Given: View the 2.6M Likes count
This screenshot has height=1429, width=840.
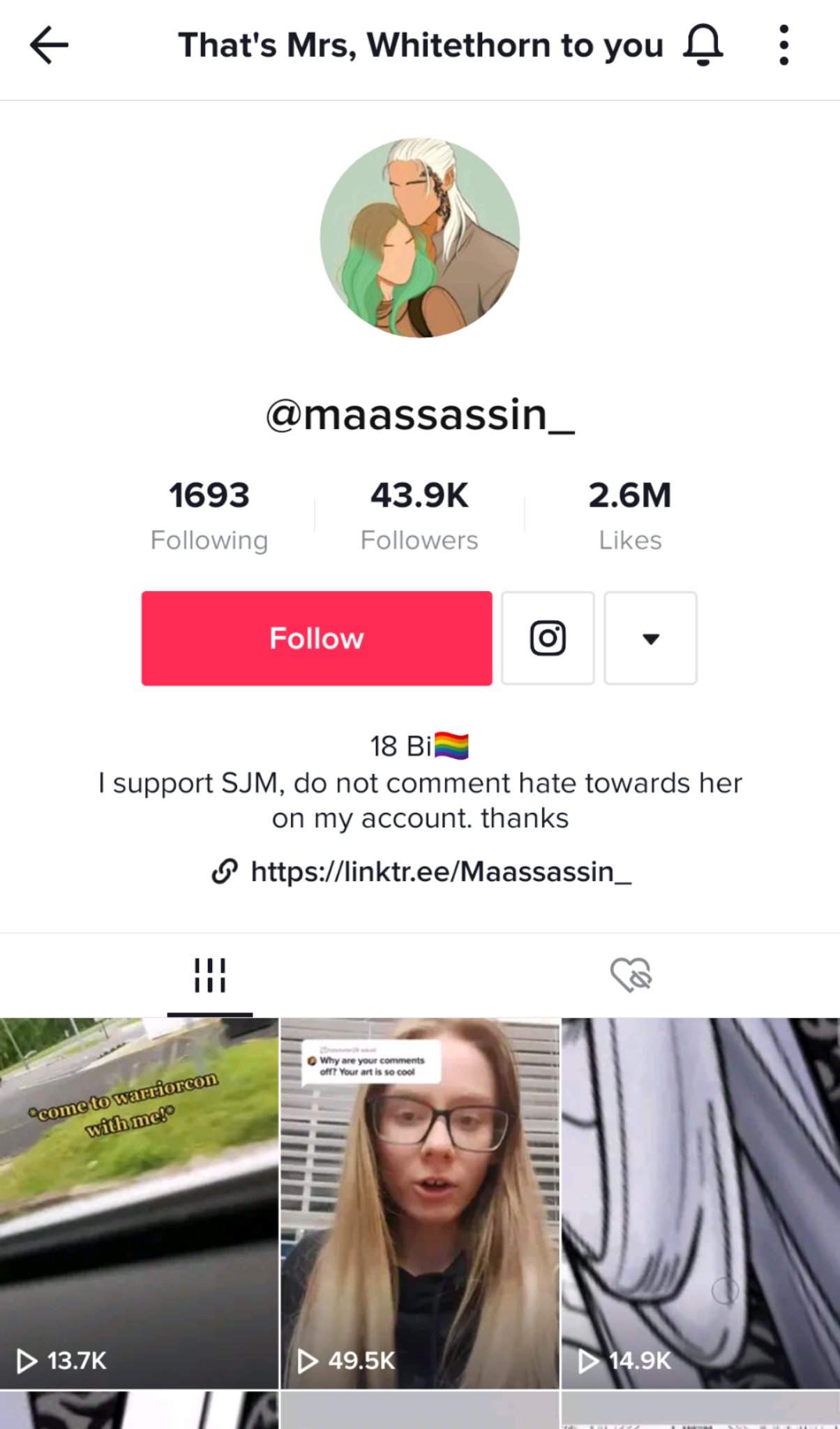Looking at the screenshot, I should [630, 516].
